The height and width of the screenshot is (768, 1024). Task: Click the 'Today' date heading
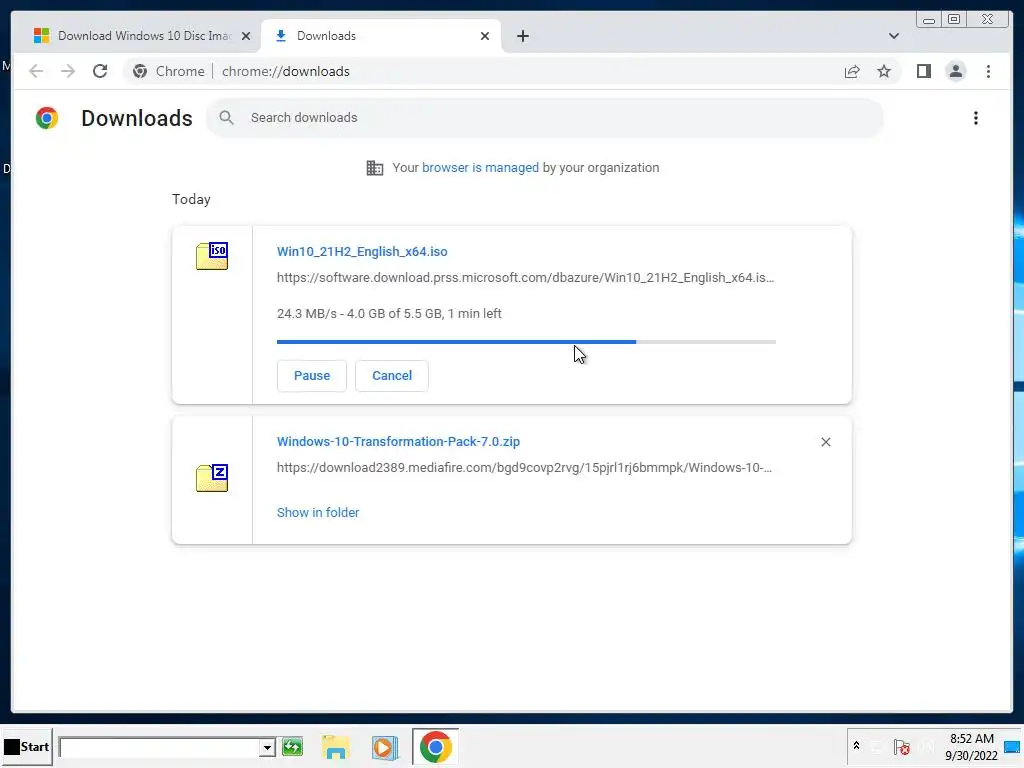(191, 199)
